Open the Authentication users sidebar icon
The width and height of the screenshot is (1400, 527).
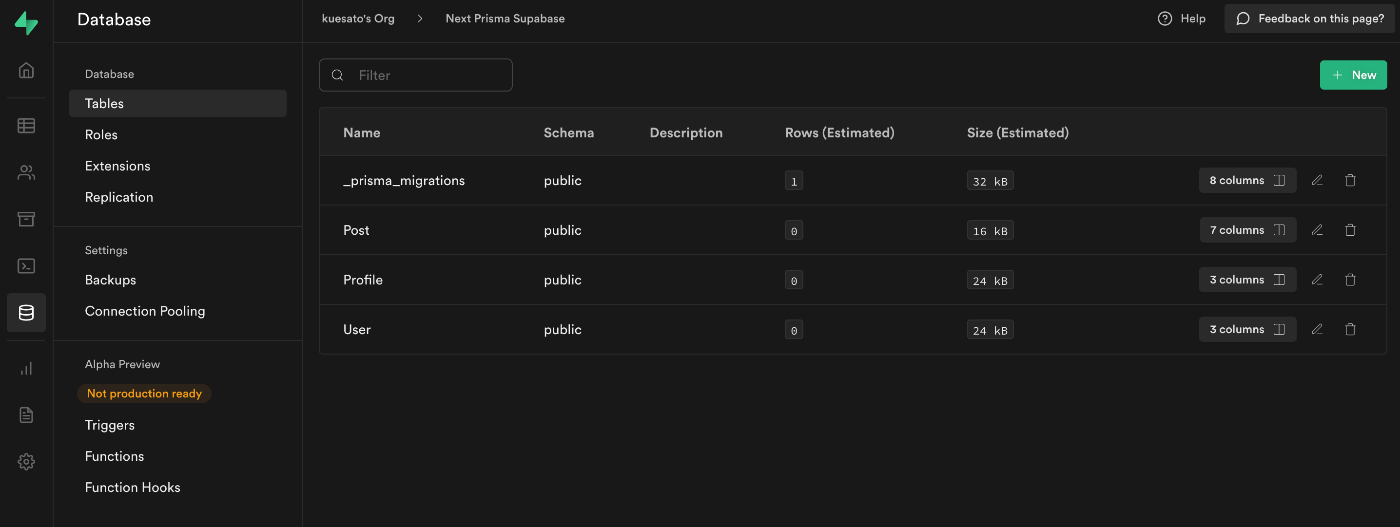[x=27, y=173]
